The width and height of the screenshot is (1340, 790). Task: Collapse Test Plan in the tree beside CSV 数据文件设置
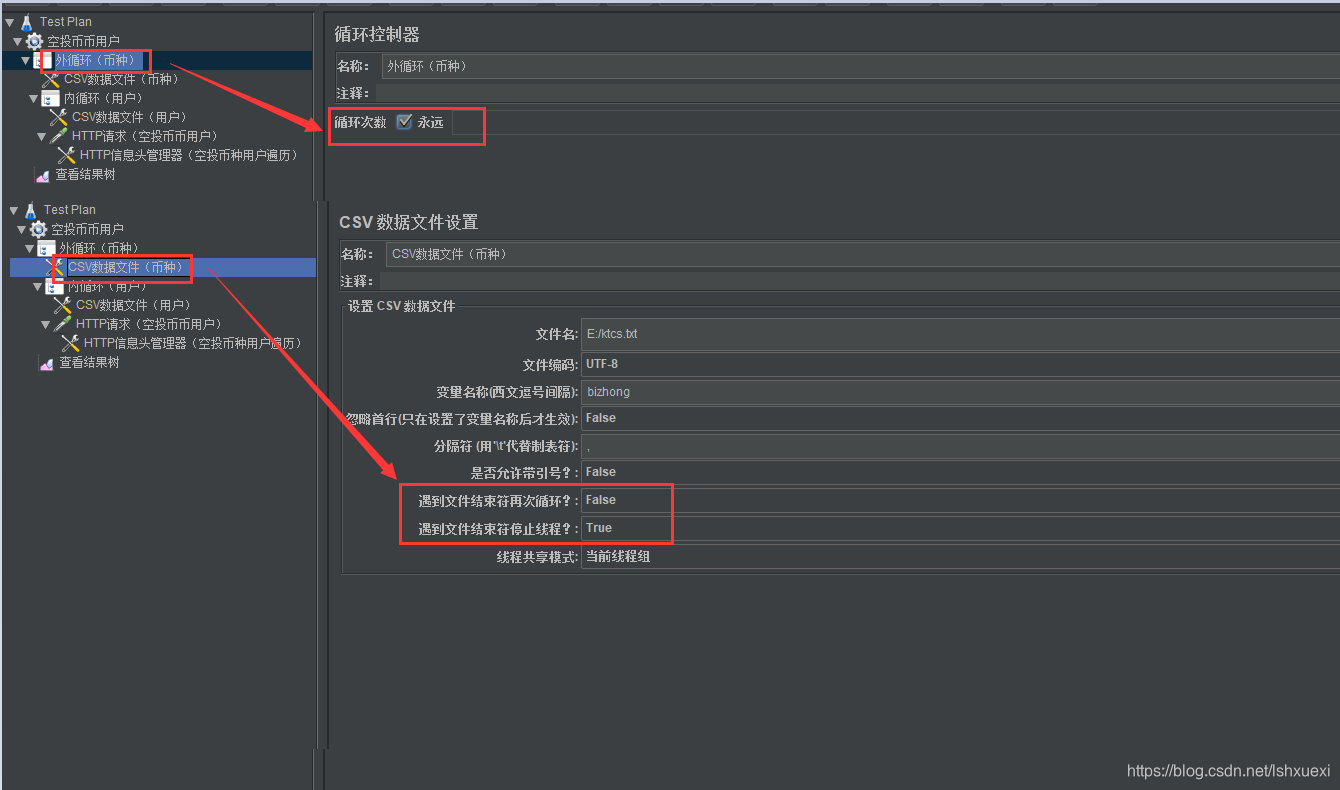[x=14, y=210]
